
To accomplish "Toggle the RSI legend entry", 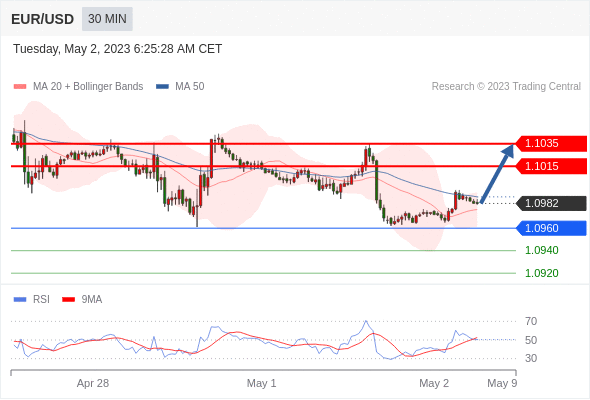I will 32,300.
